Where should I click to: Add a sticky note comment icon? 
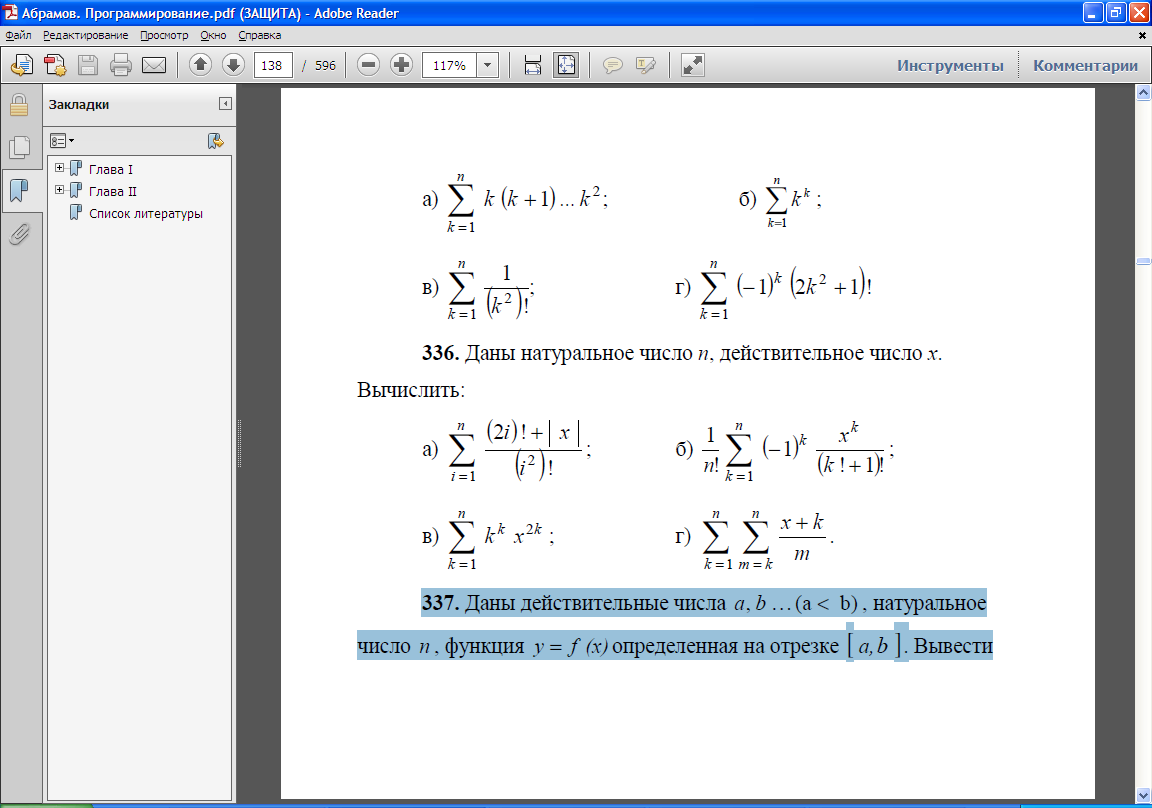coord(613,65)
